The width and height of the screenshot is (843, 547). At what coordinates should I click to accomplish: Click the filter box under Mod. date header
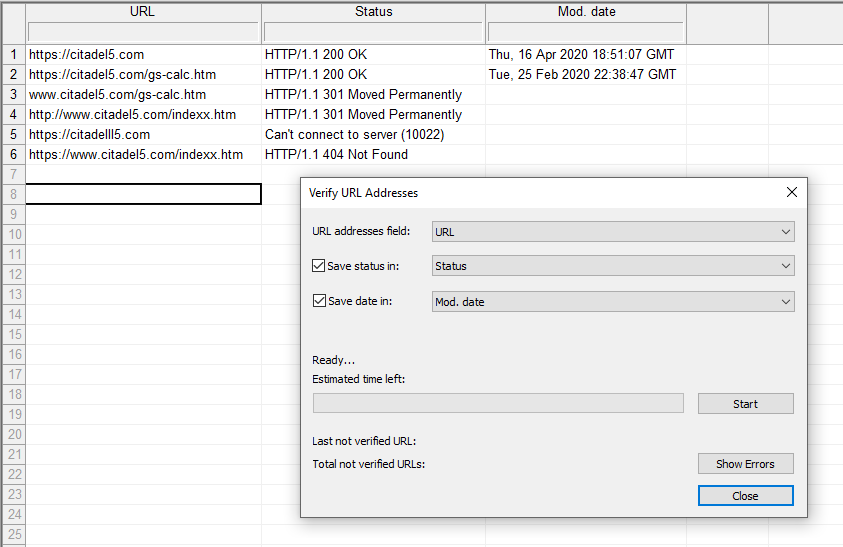click(586, 32)
